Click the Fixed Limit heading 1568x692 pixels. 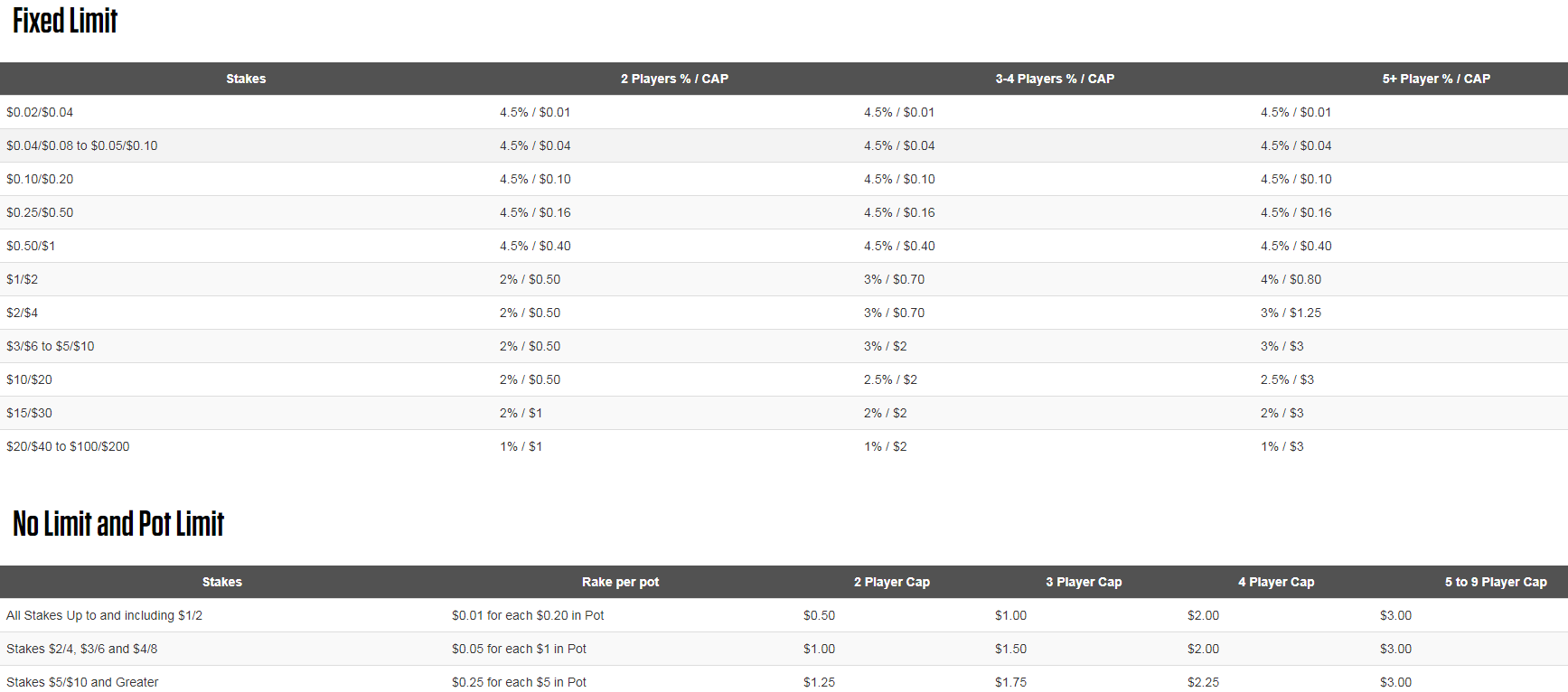pyautogui.click(x=65, y=21)
